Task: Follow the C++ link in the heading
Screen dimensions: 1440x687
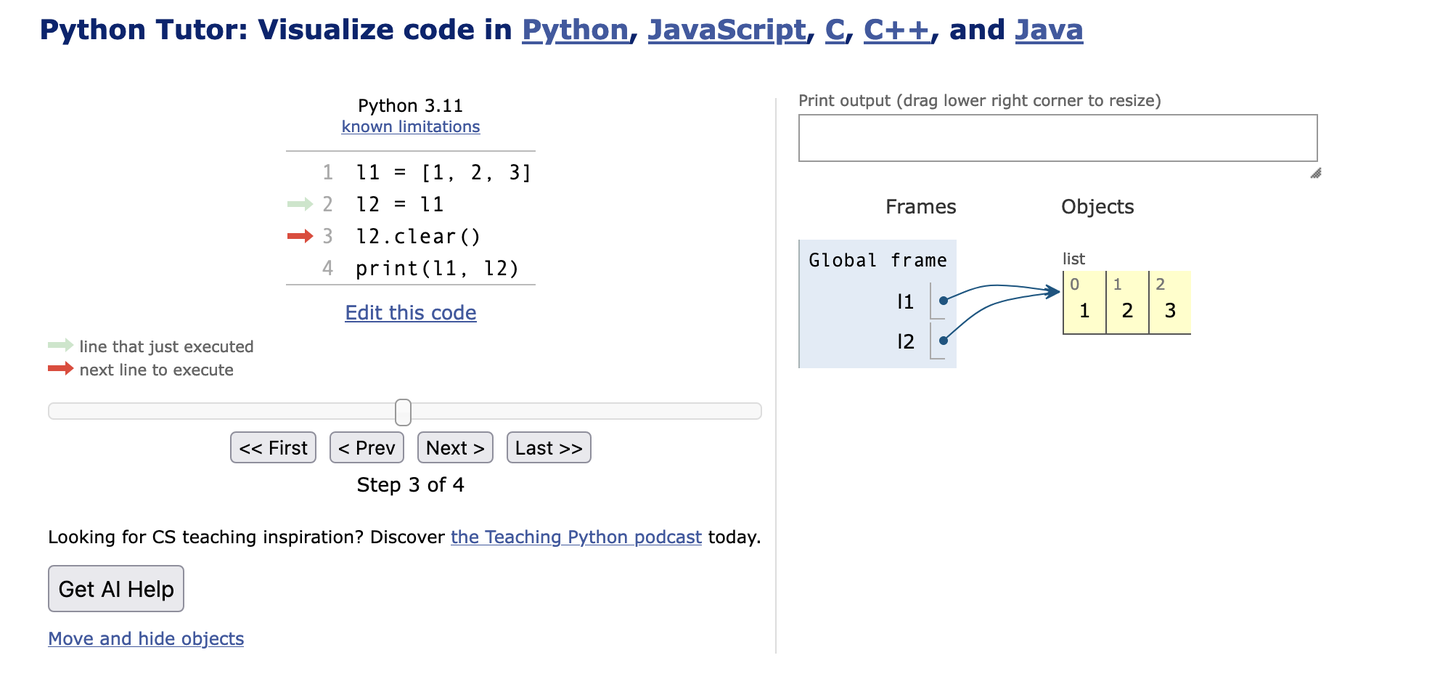Action: pyautogui.click(x=896, y=30)
